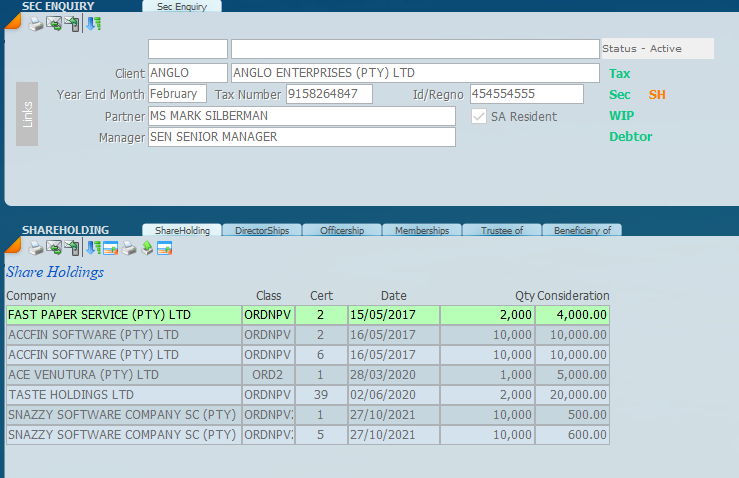Click the orange SH link
This screenshot has width=739, height=478.
pyautogui.click(x=657, y=95)
